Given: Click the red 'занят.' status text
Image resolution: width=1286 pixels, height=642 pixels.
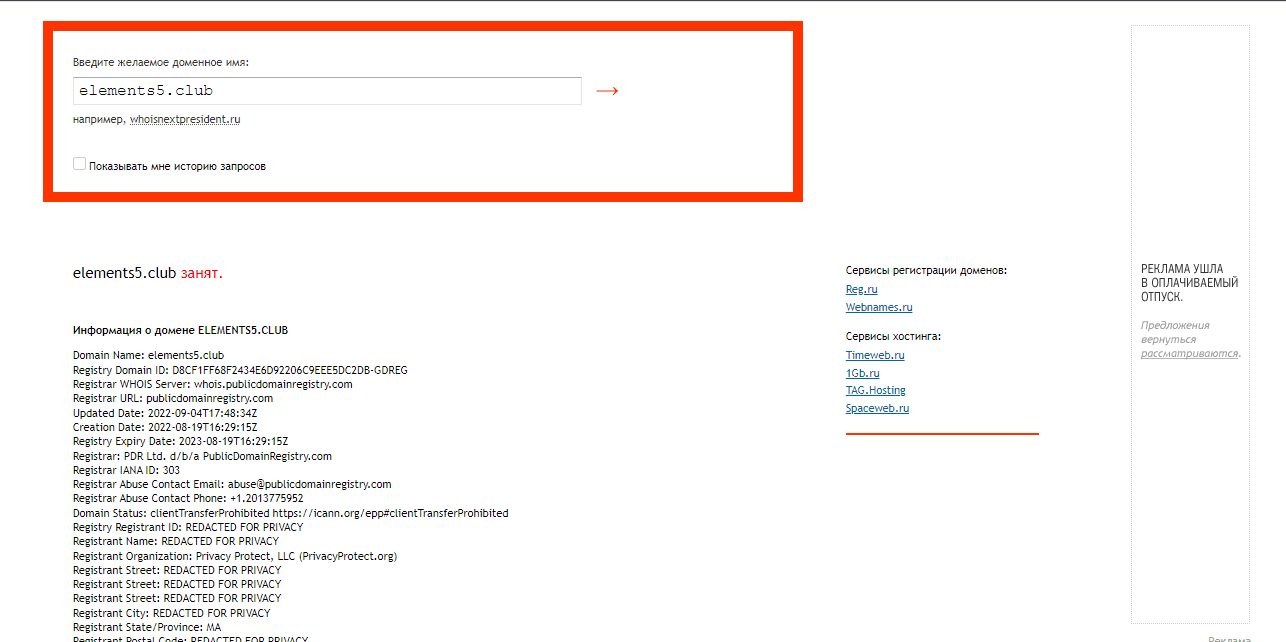Looking at the screenshot, I should [202, 273].
